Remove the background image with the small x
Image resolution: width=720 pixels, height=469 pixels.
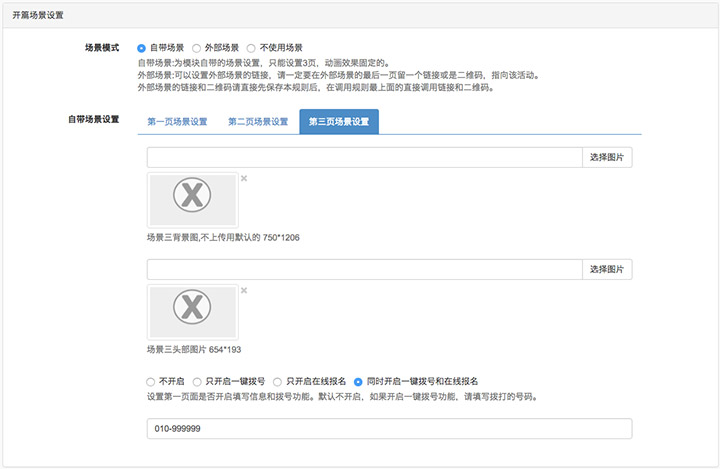click(x=244, y=178)
